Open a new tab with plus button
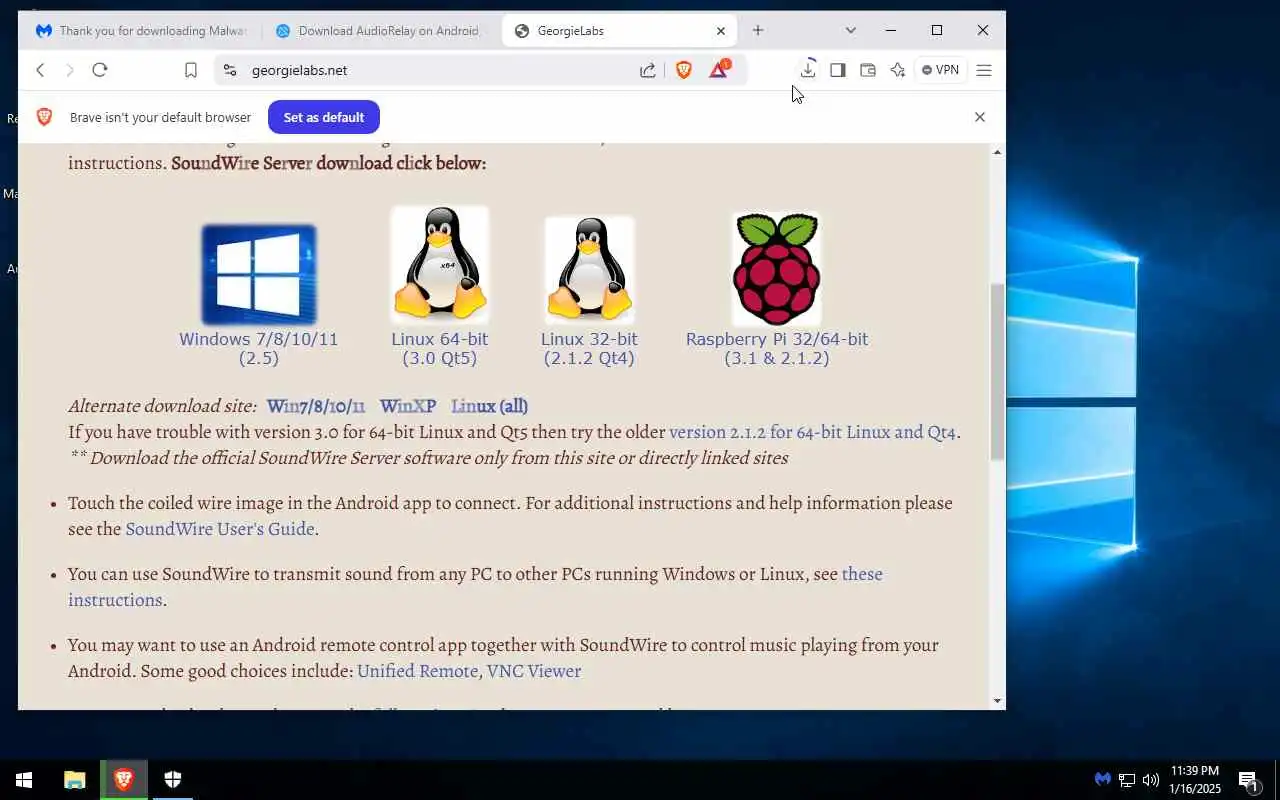Viewport: 1280px width, 800px height. [758, 31]
